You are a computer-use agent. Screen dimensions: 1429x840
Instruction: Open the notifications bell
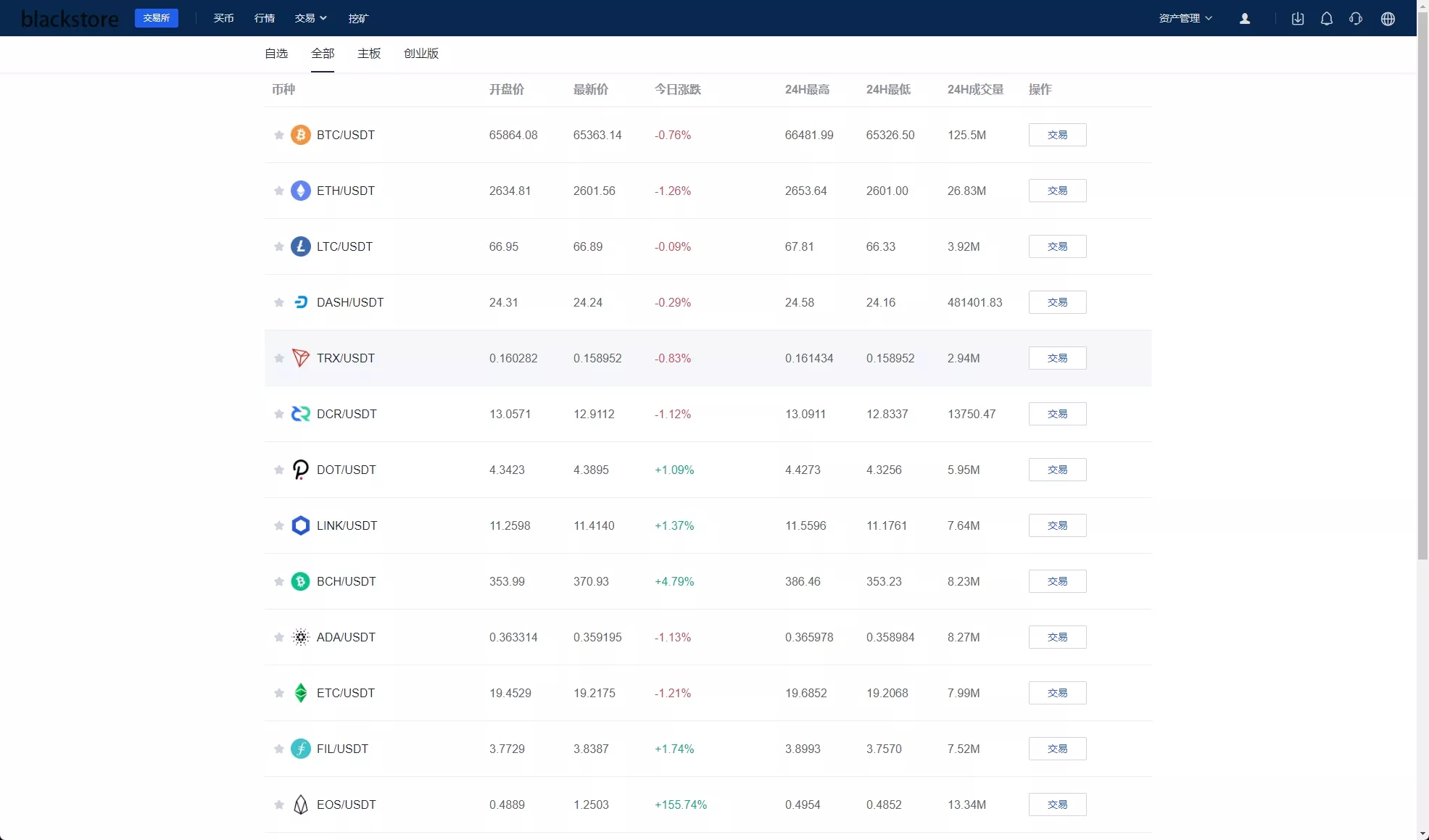point(1327,19)
